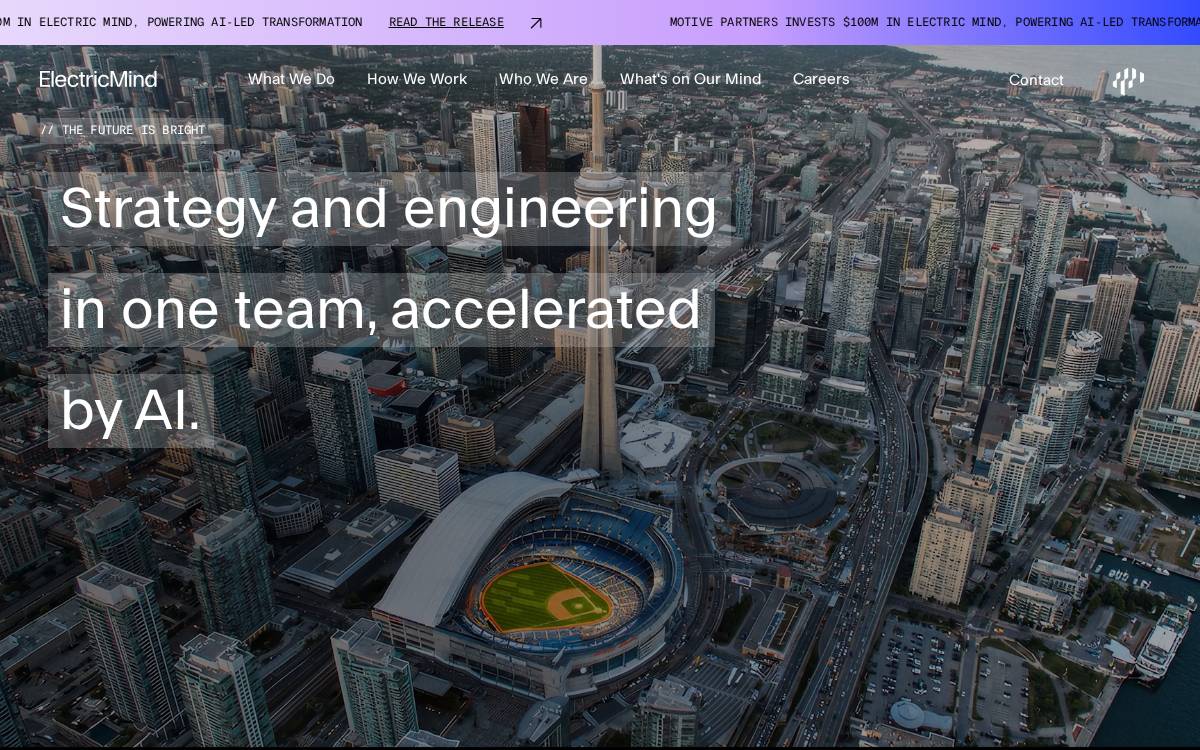Click the Contact link

(x=1036, y=80)
